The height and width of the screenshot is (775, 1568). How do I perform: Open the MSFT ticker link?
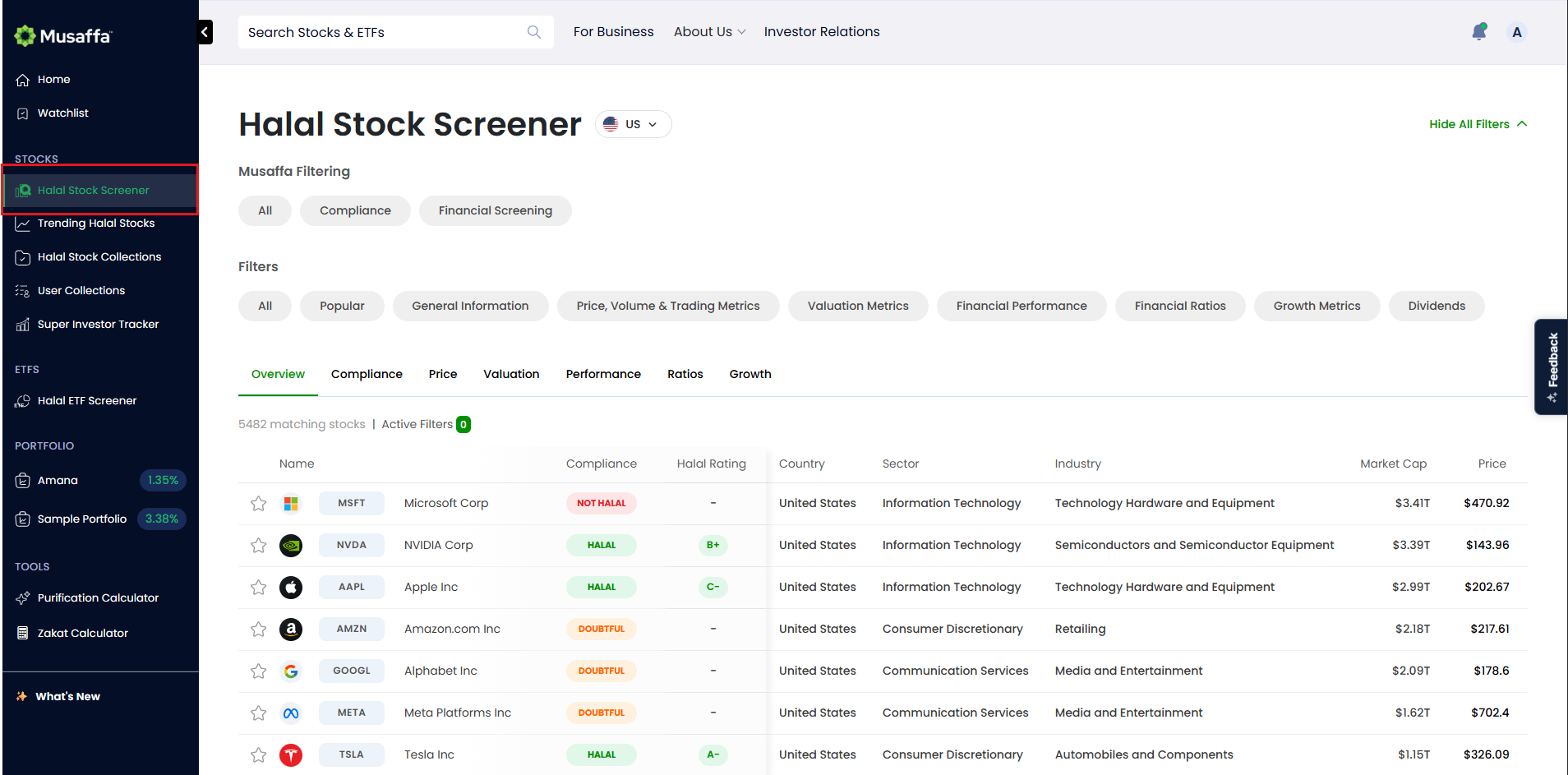352,504
